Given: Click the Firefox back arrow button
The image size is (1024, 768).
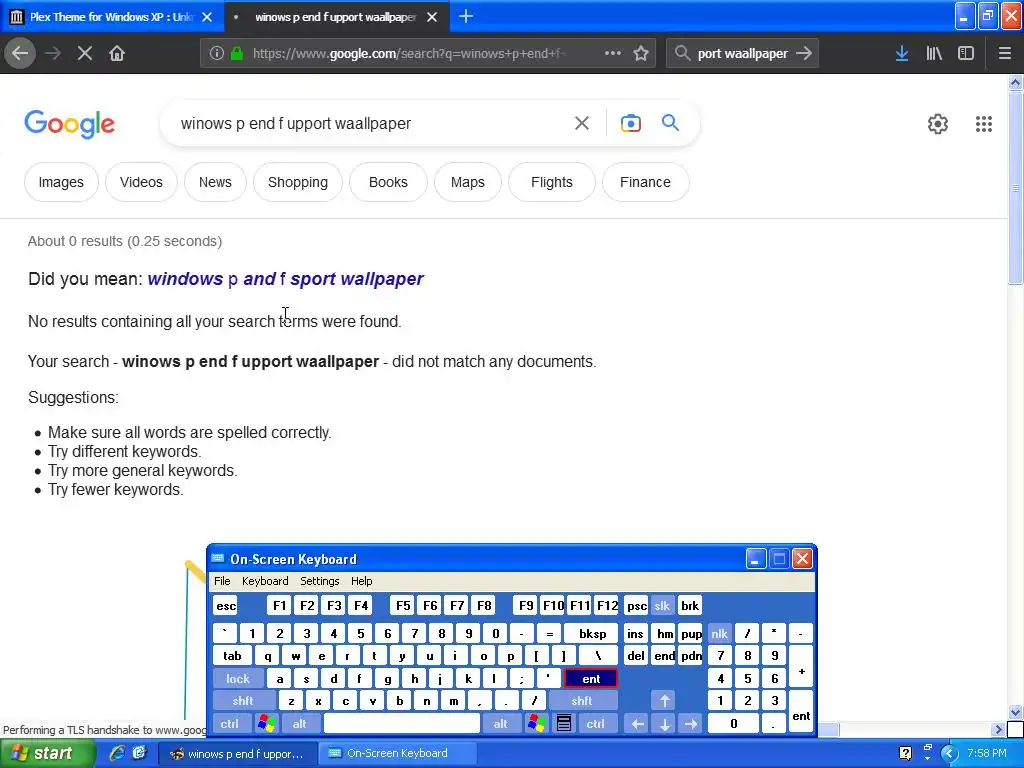Looking at the screenshot, I should click(20, 53).
